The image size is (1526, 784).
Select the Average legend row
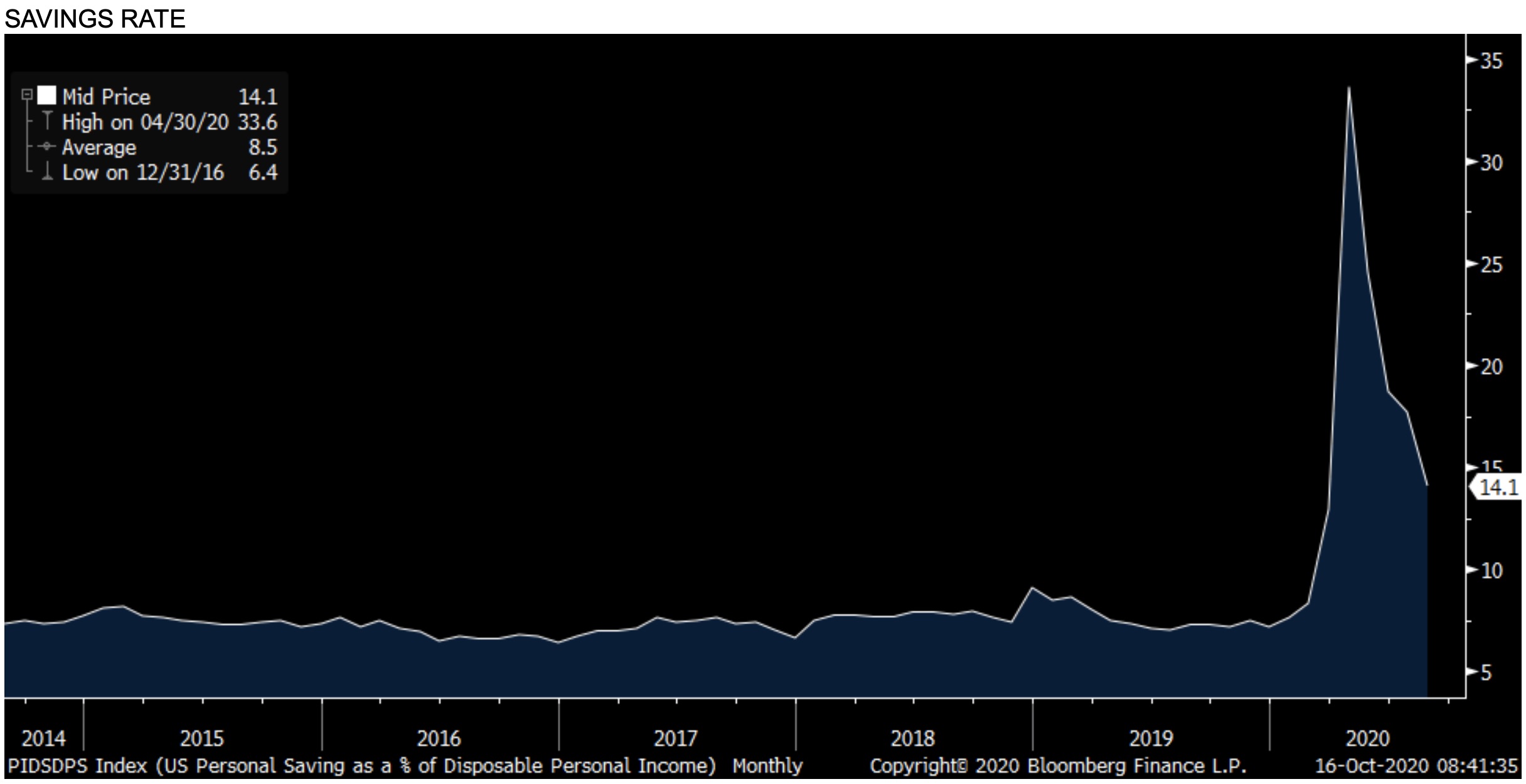click(99, 147)
